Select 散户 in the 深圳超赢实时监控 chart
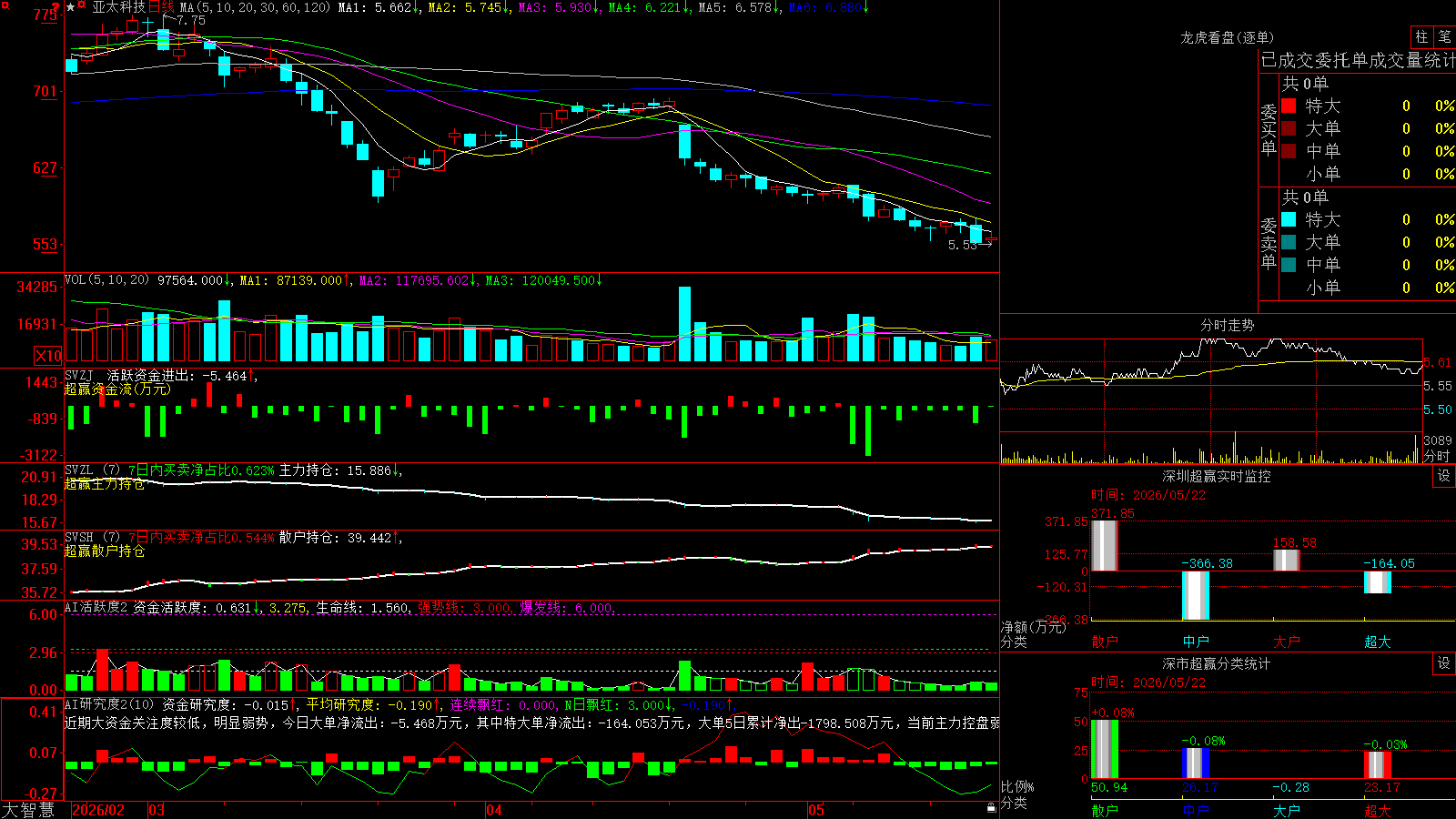Image resolution: width=1456 pixels, height=819 pixels. tap(1105, 642)
